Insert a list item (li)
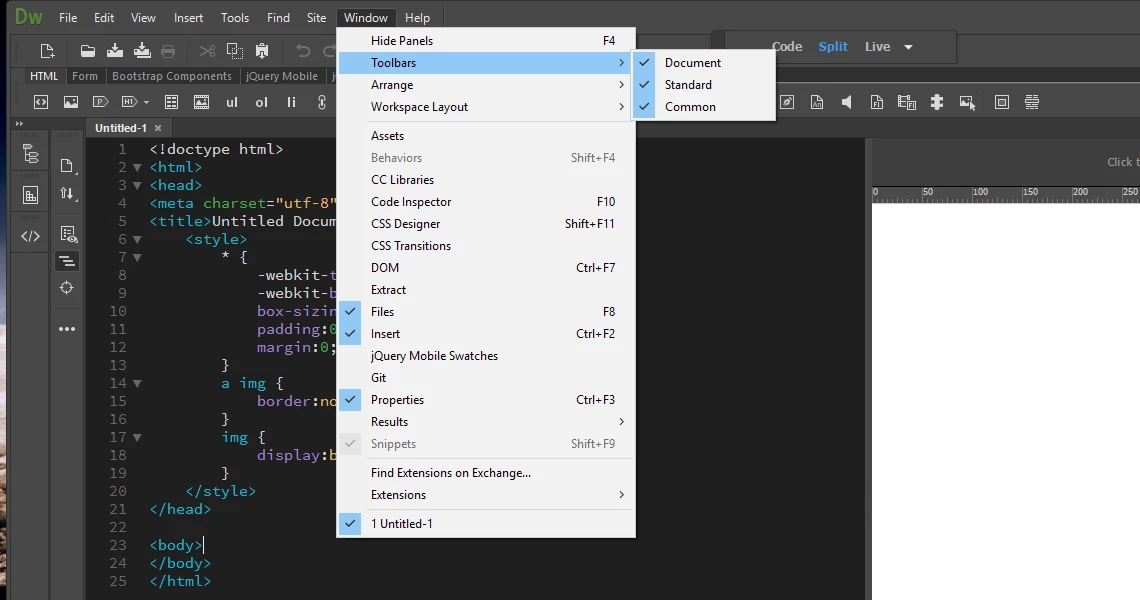This screenshot has height=600, width=1140. coord(292,103)
